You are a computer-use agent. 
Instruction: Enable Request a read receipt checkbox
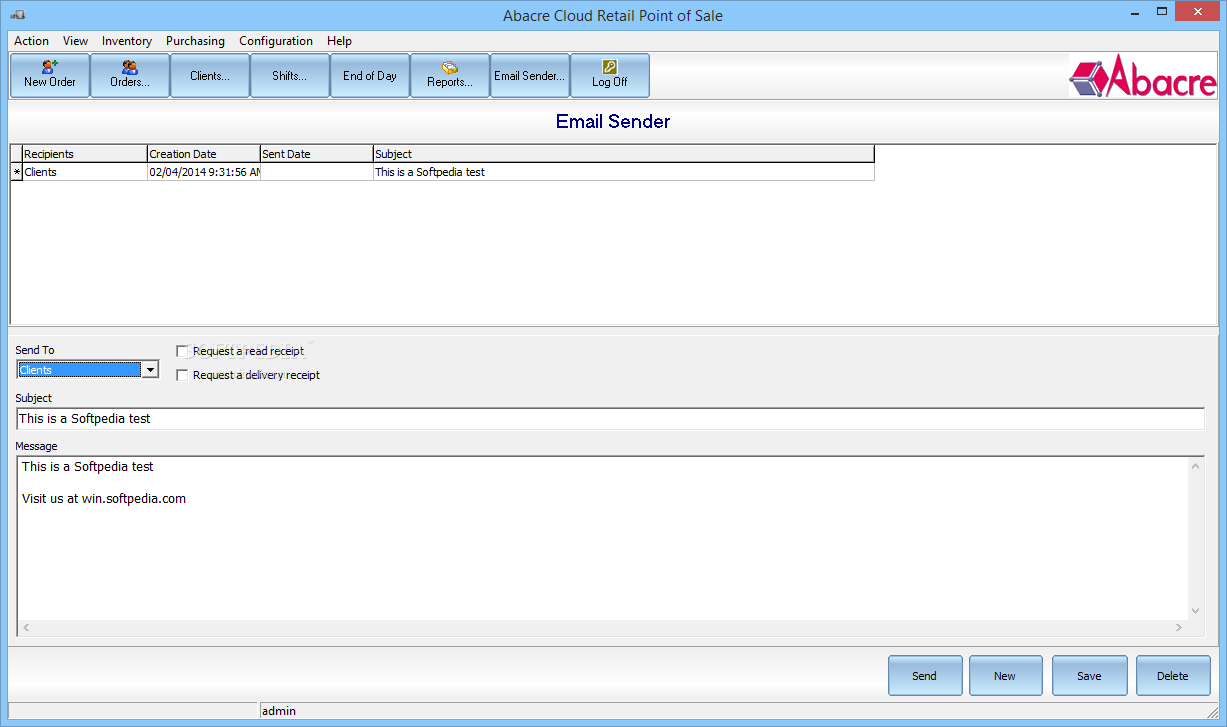tap(182, 351)
